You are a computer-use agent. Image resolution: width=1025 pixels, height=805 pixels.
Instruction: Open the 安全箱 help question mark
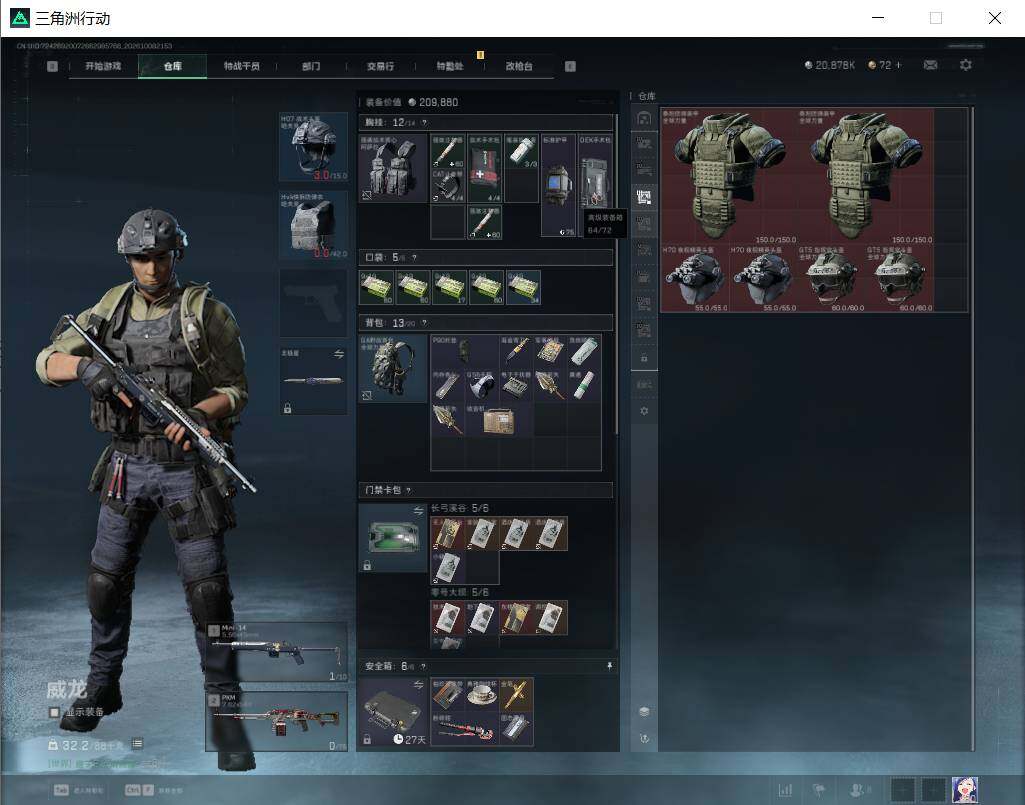[x=424, y=666]
